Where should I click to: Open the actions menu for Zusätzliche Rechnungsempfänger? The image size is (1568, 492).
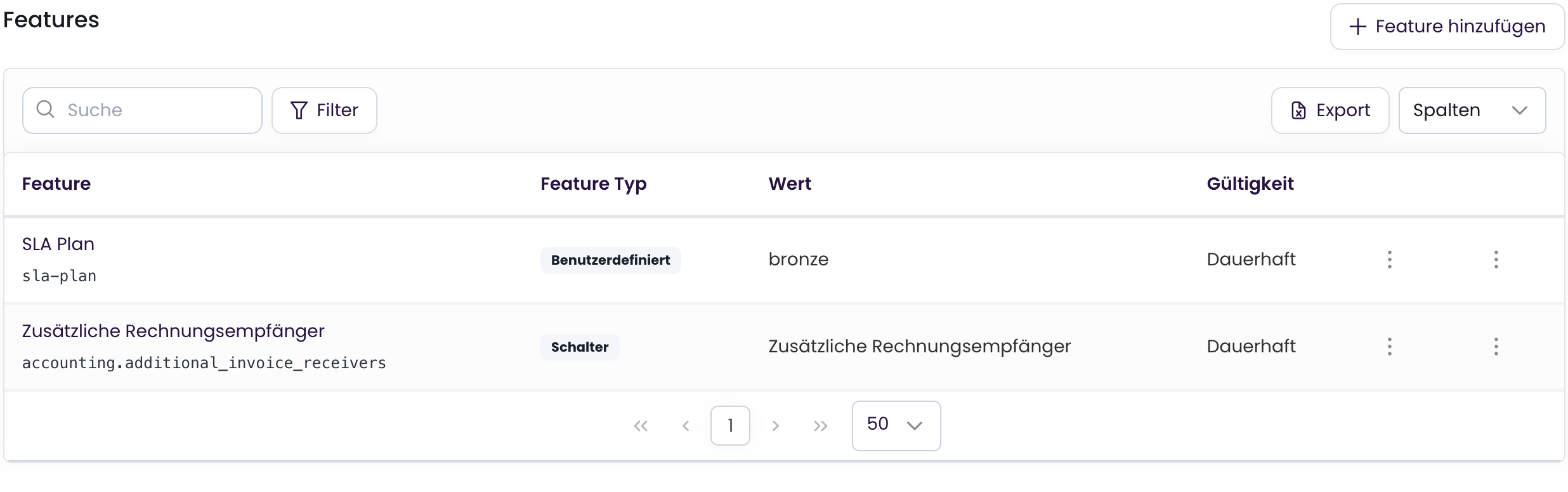coord(1496,347)
